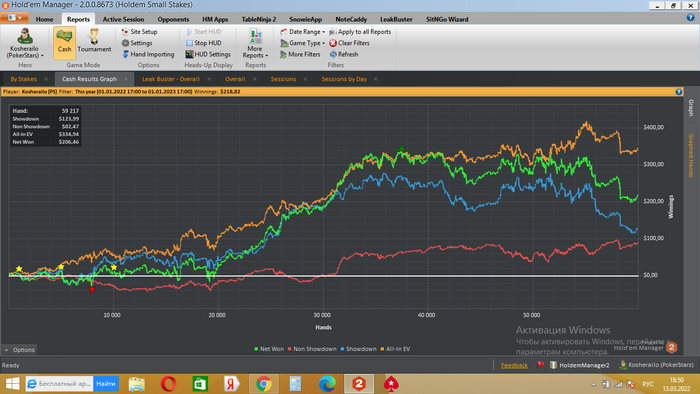The height and width of the screenshot is (394, 700).
Task: Refresh the report
Action: [x=344, y=54]
